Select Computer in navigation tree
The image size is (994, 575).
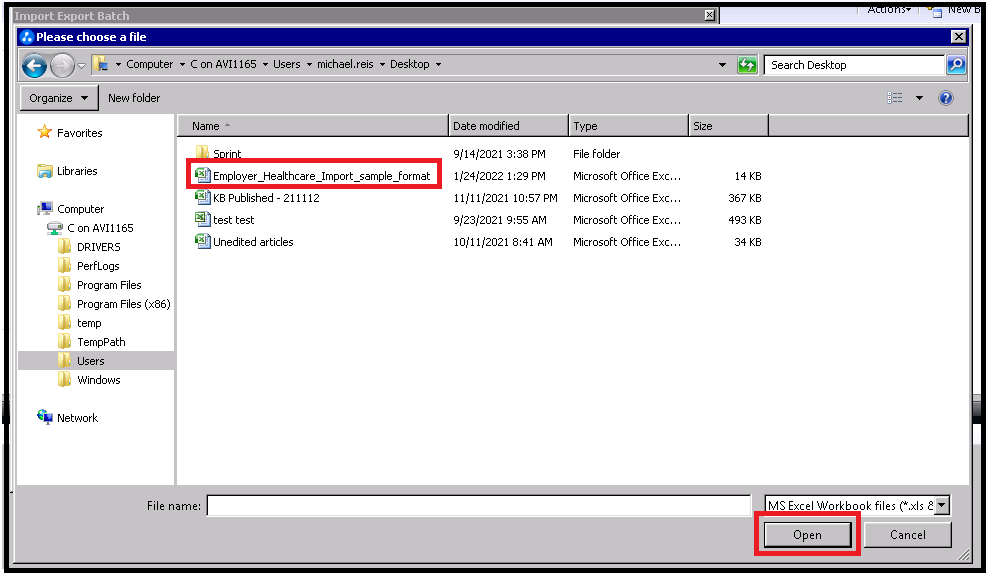(81, 209)
